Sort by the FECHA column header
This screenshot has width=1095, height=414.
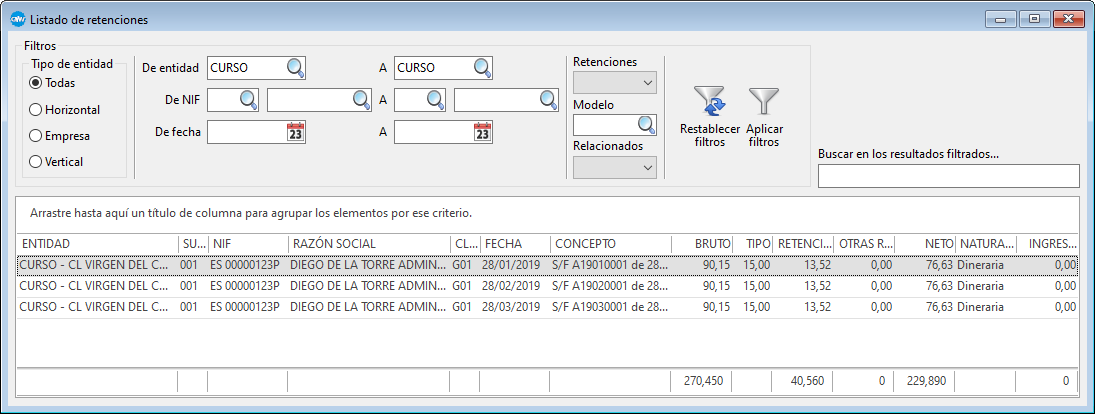[x=514, y=244]
